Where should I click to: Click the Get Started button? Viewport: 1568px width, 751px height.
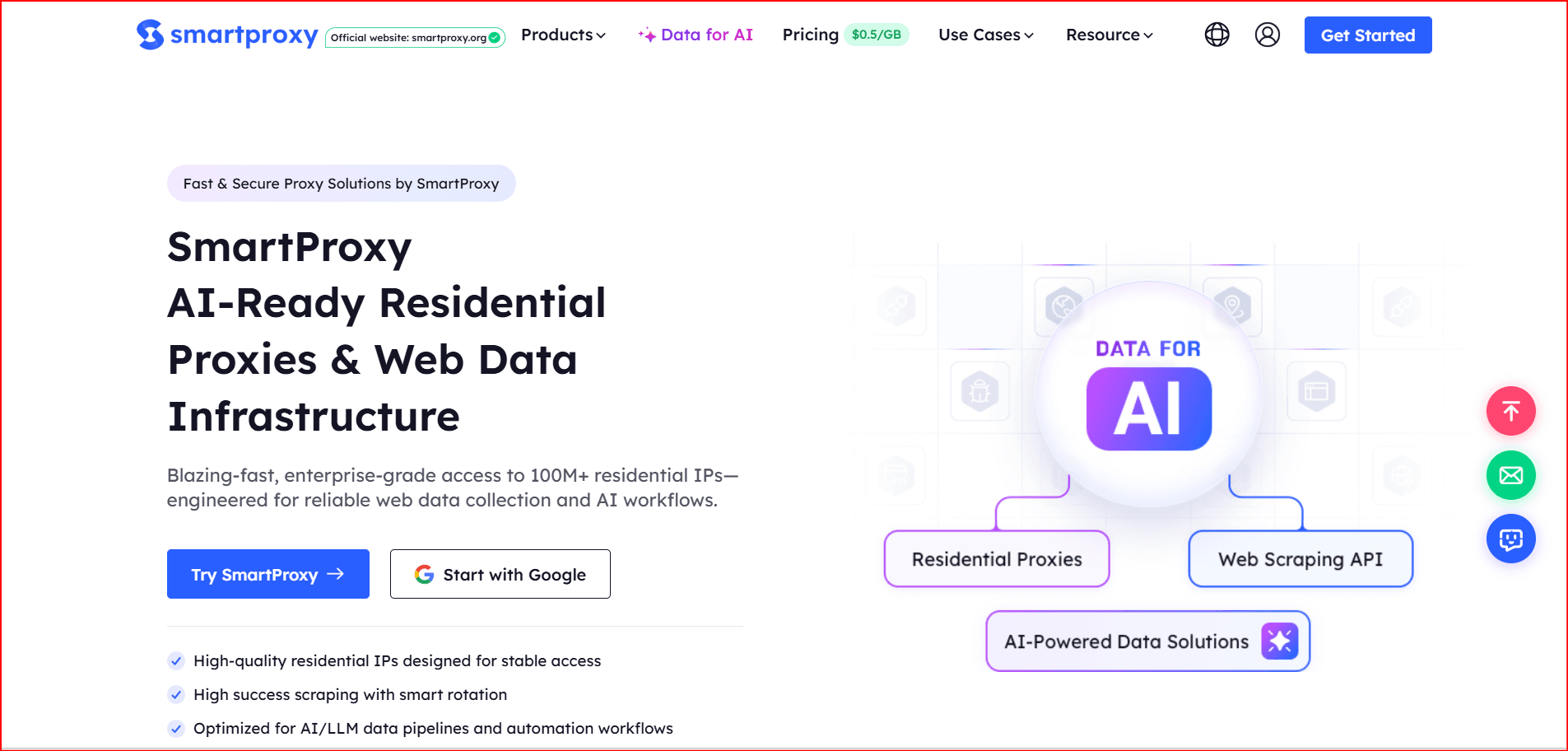(1367, 35)
